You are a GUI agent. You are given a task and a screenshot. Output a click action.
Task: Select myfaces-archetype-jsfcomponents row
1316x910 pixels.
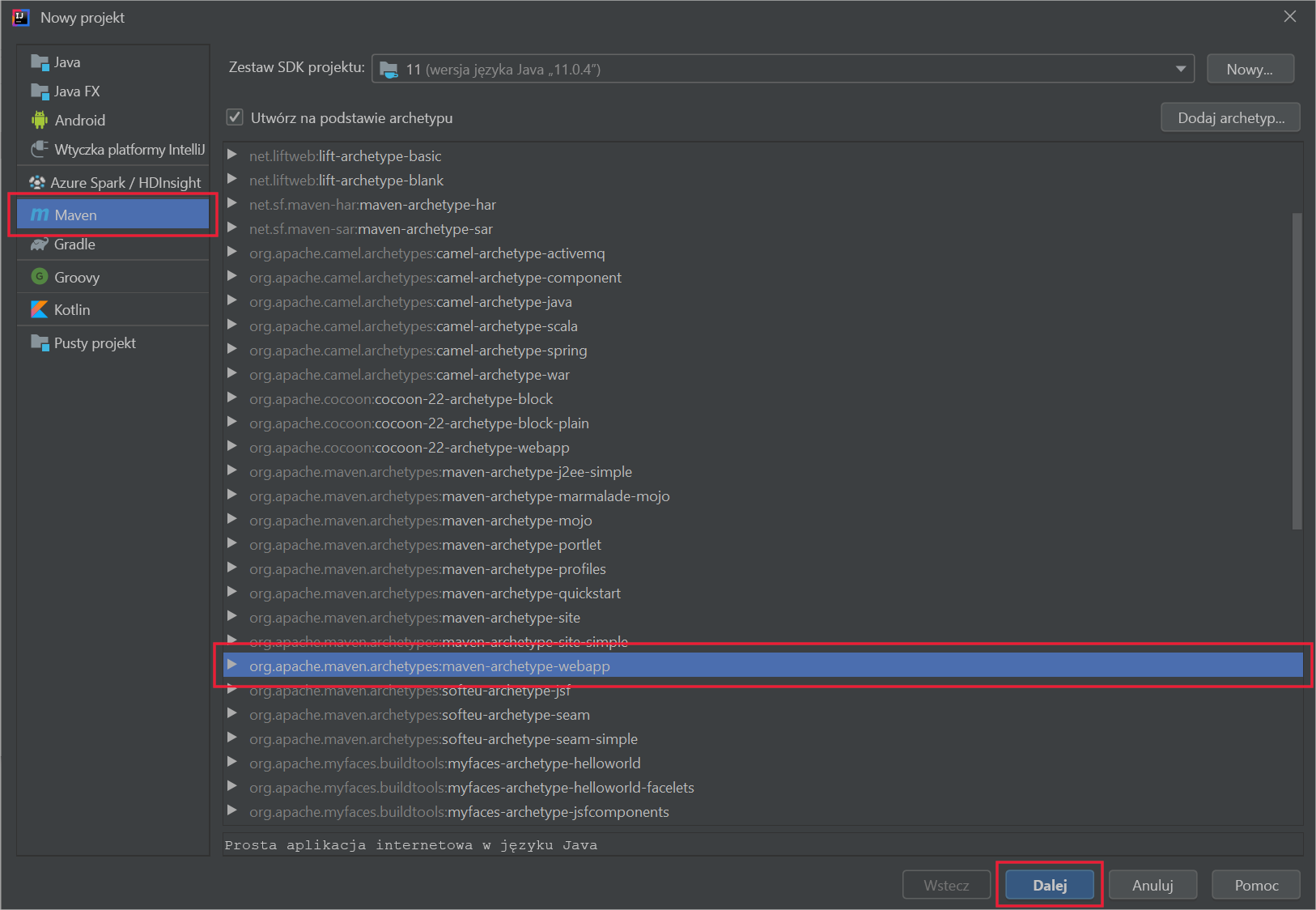[x=762, y=812]
